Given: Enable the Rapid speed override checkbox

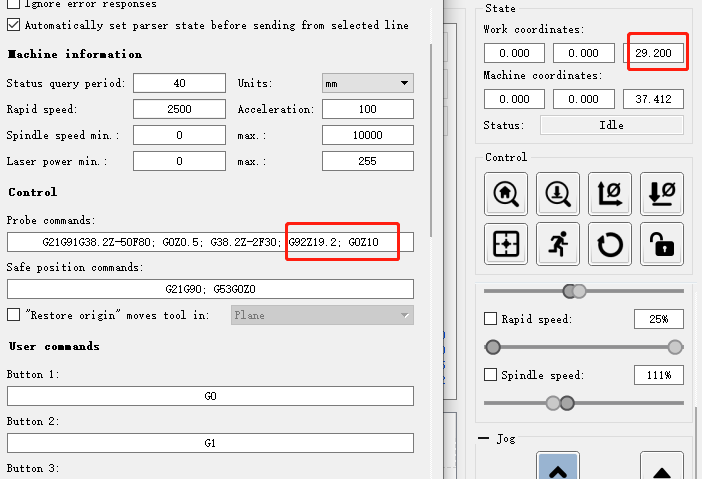Looking at the screenshot, I should [x=490, y=319].
